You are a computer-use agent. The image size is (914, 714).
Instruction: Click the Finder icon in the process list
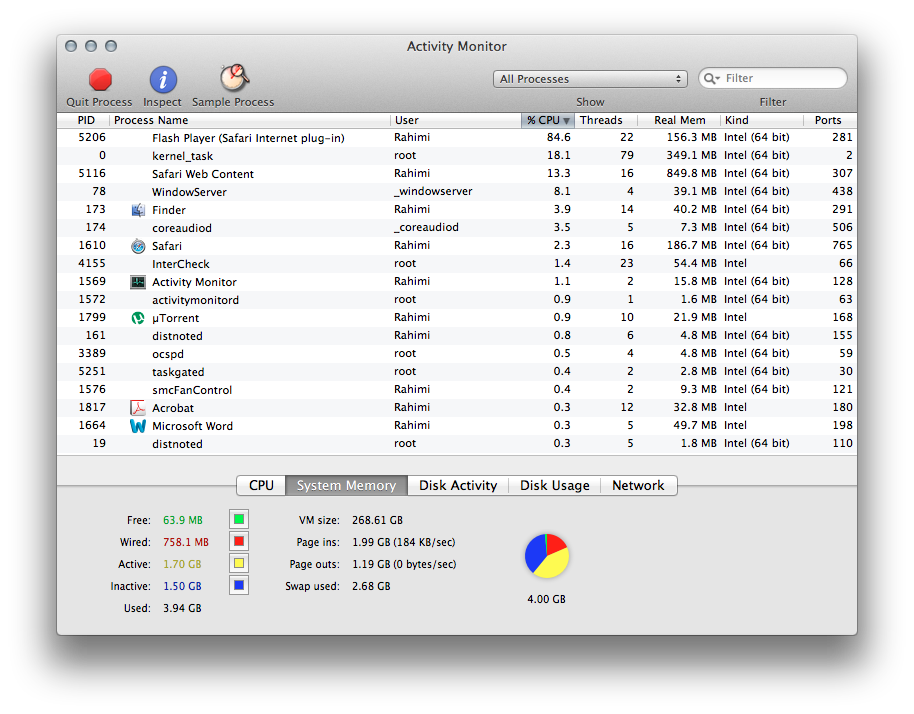(x=138, y=210)
